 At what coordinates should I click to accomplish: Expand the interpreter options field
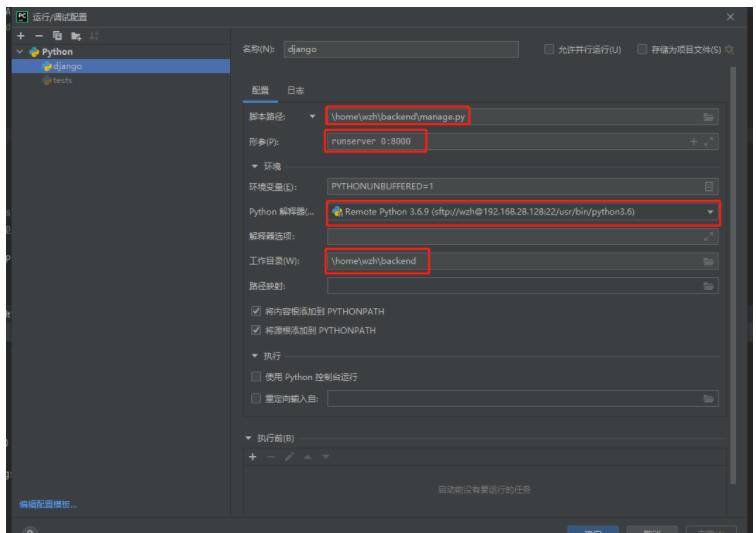(x=708, y=236)
